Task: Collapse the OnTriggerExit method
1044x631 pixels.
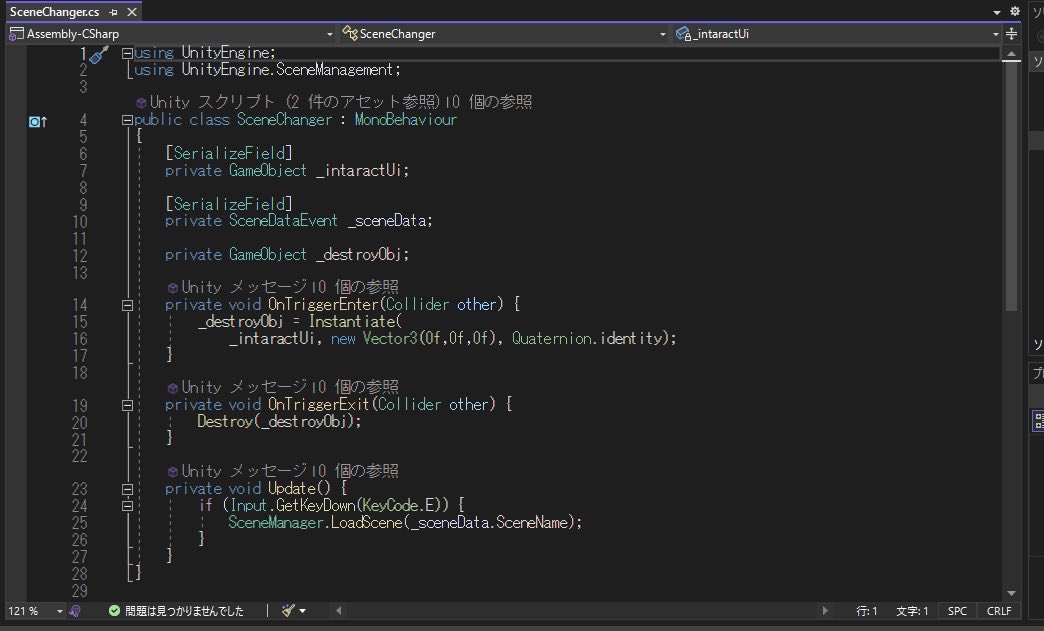Action: pos(127,405)
